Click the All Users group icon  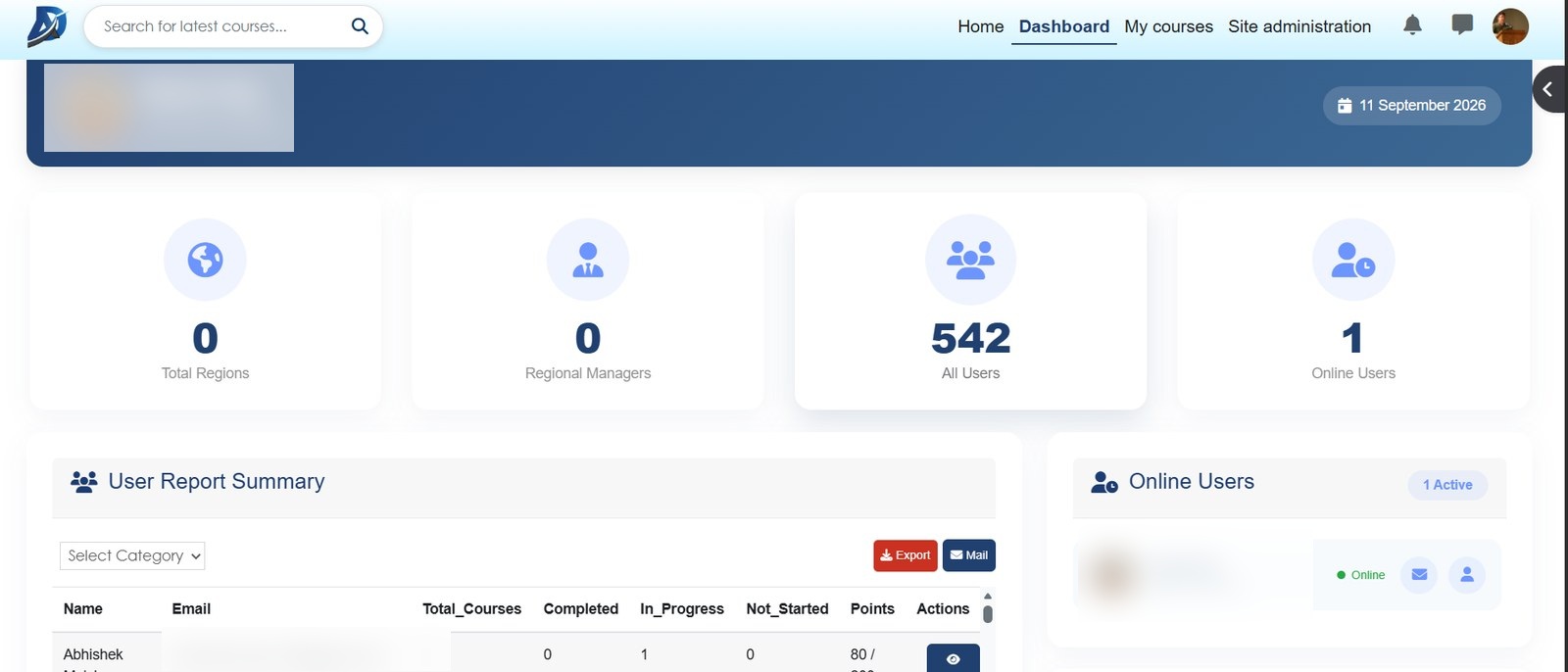970,260
